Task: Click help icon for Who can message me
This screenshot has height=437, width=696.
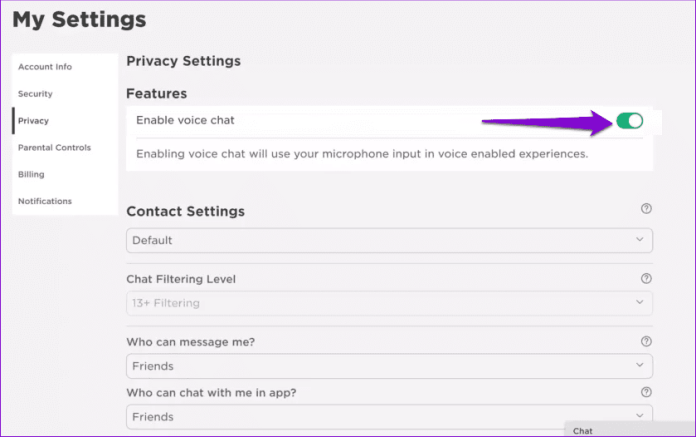Action: point(646,341)
